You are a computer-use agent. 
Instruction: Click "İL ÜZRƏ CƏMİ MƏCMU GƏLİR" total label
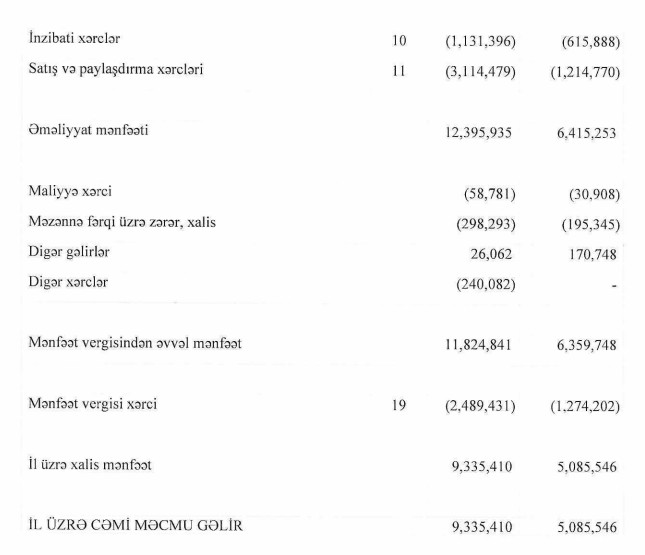tap(136, 524)
